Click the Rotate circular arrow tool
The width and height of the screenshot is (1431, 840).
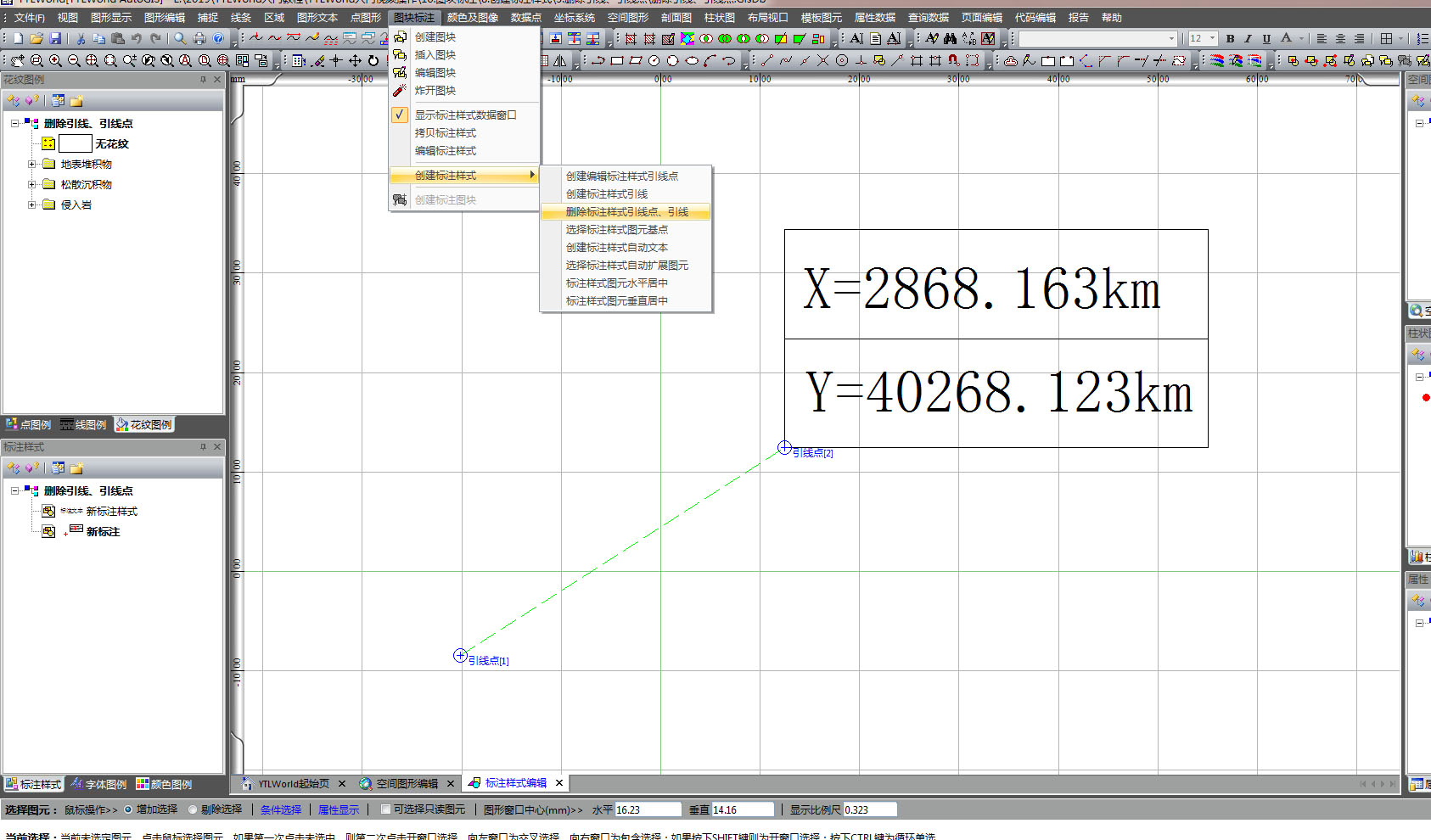[x=373, y=60]
